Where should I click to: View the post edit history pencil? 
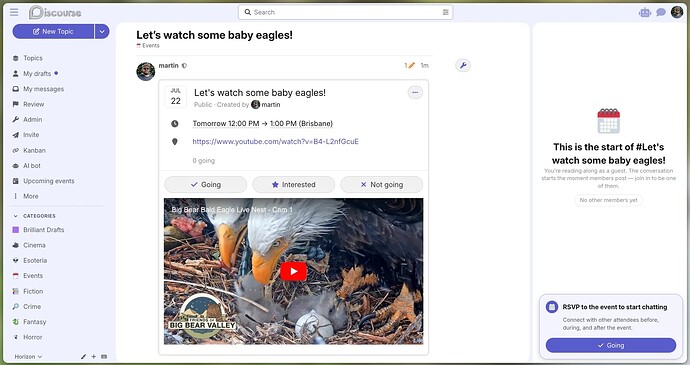(409, 65)
